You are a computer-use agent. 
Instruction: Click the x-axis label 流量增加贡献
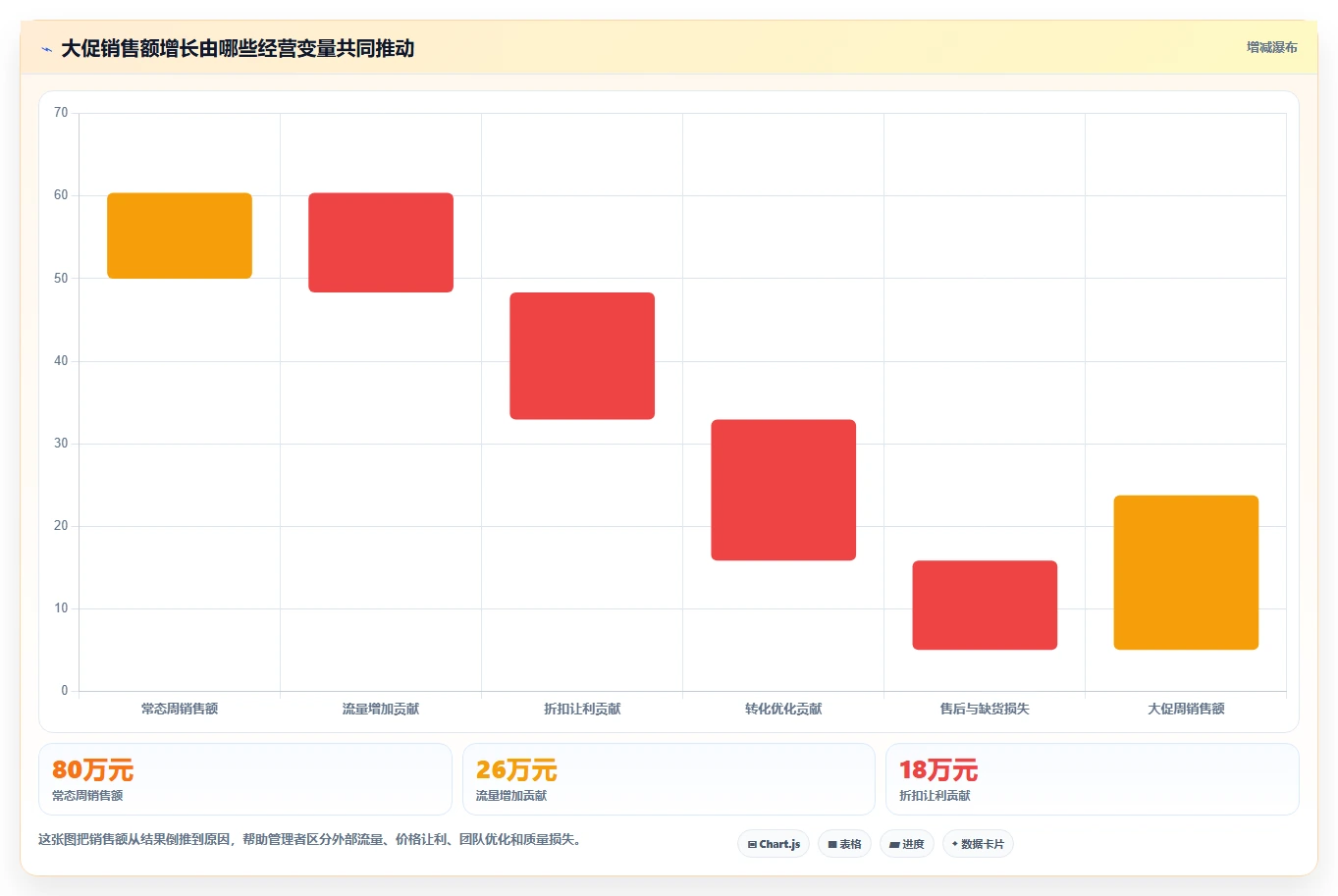381,709
